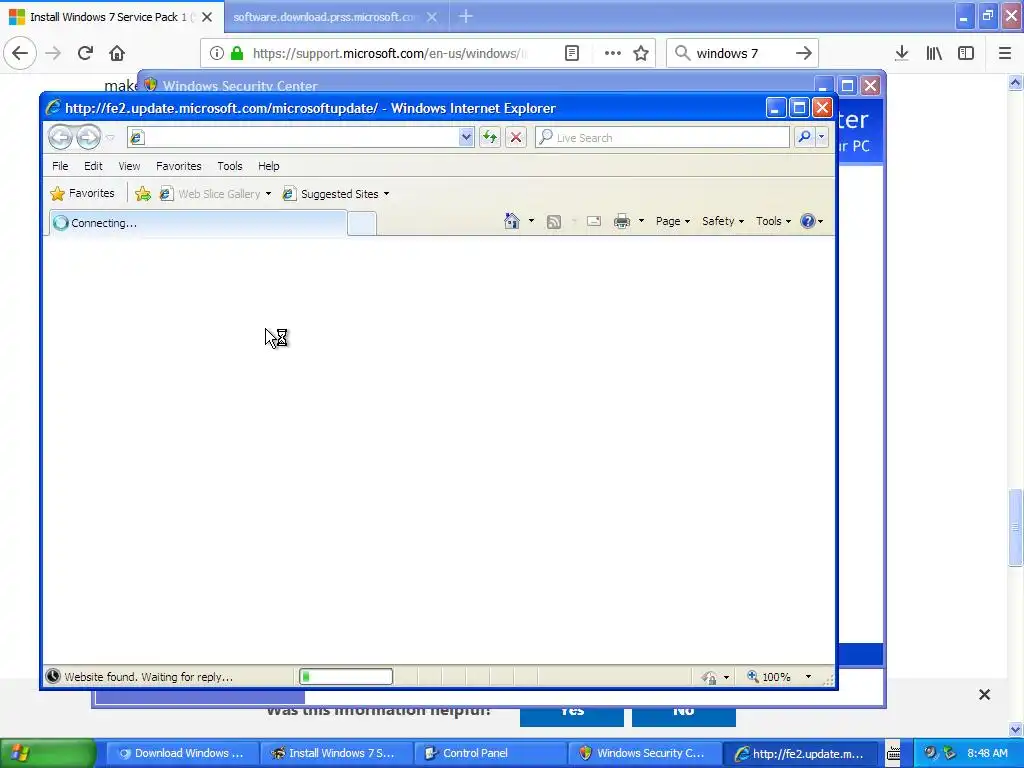The width and height of the screenshot is (1024, 768).
Task: Open Help menu in Internet Explorer
Action: (268, 166)
